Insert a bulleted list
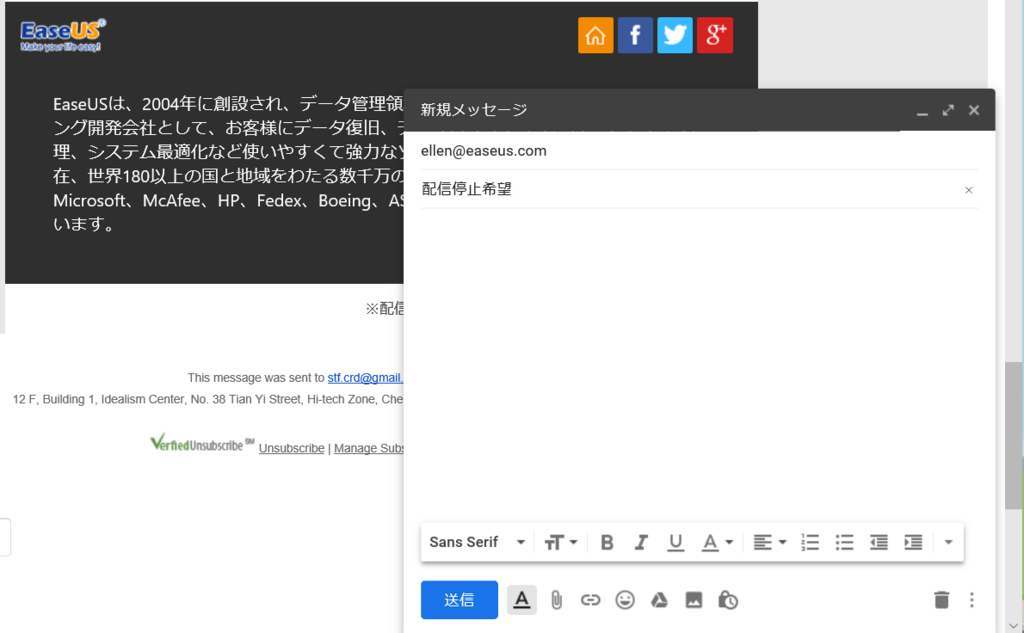This screenshot has width=1024, height=633. (844, 542)
